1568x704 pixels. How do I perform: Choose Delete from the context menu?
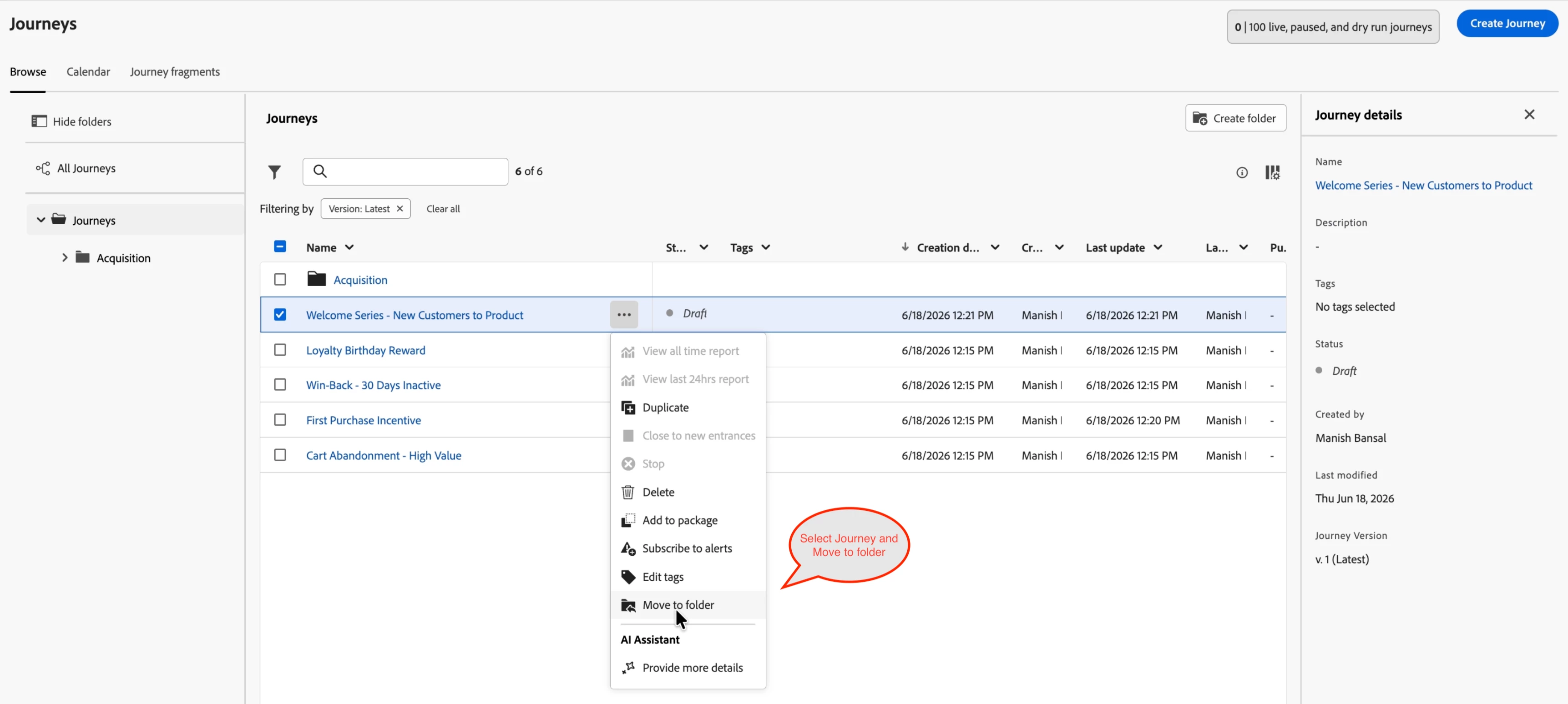pyautogui.click(x=688, y=492)
